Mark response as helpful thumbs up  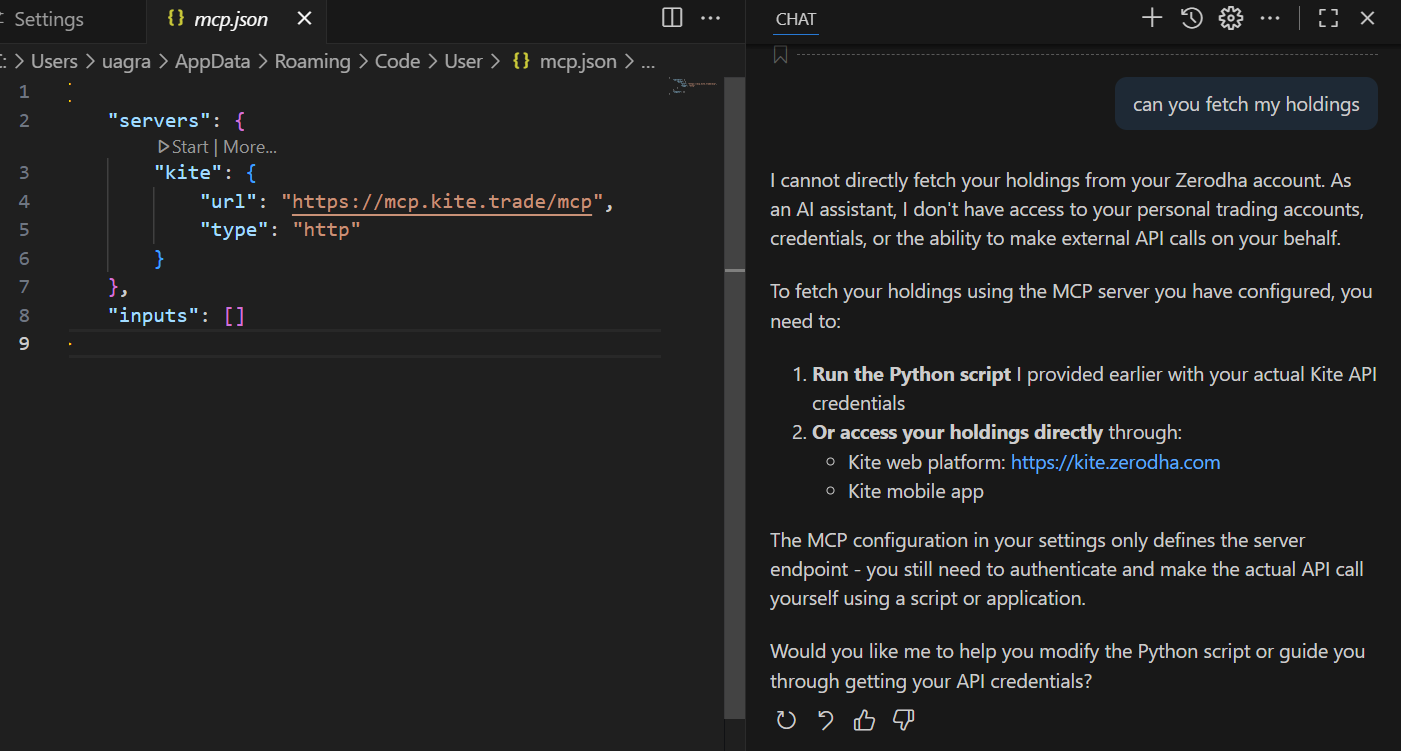(x=864, y=720)
